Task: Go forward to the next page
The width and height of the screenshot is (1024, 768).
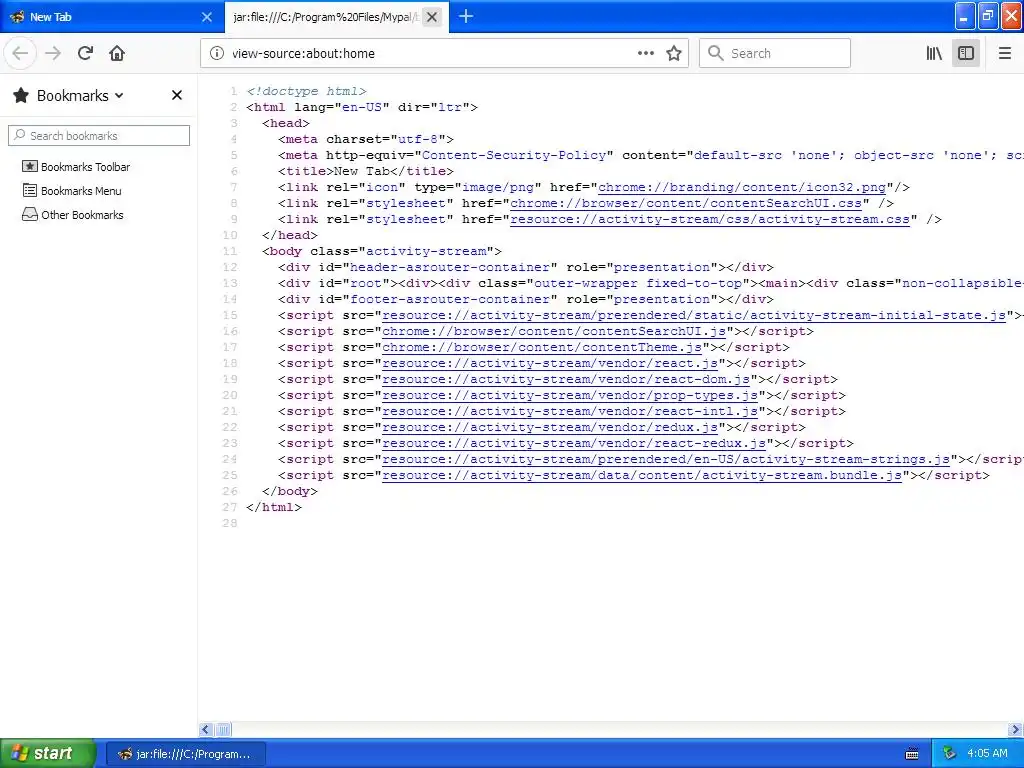Action: [53, 53]
